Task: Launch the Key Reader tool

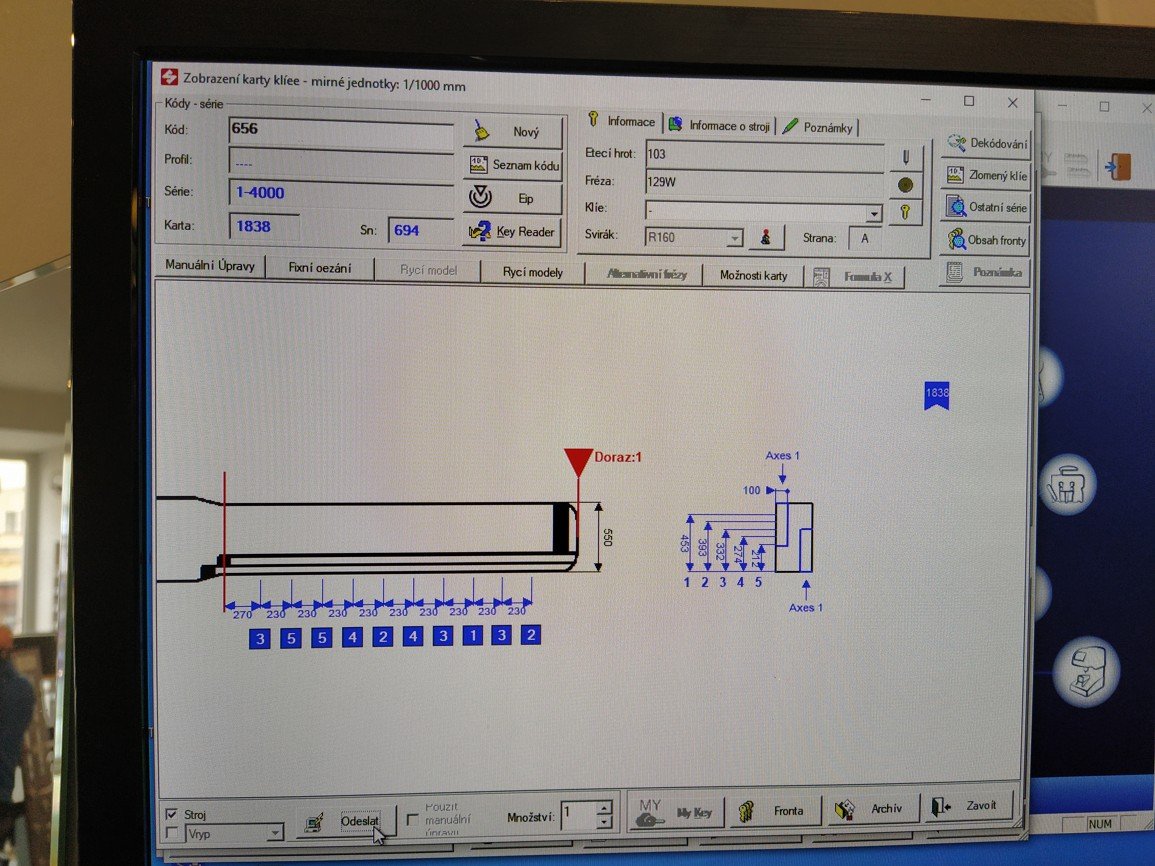Action: point(514,231)
